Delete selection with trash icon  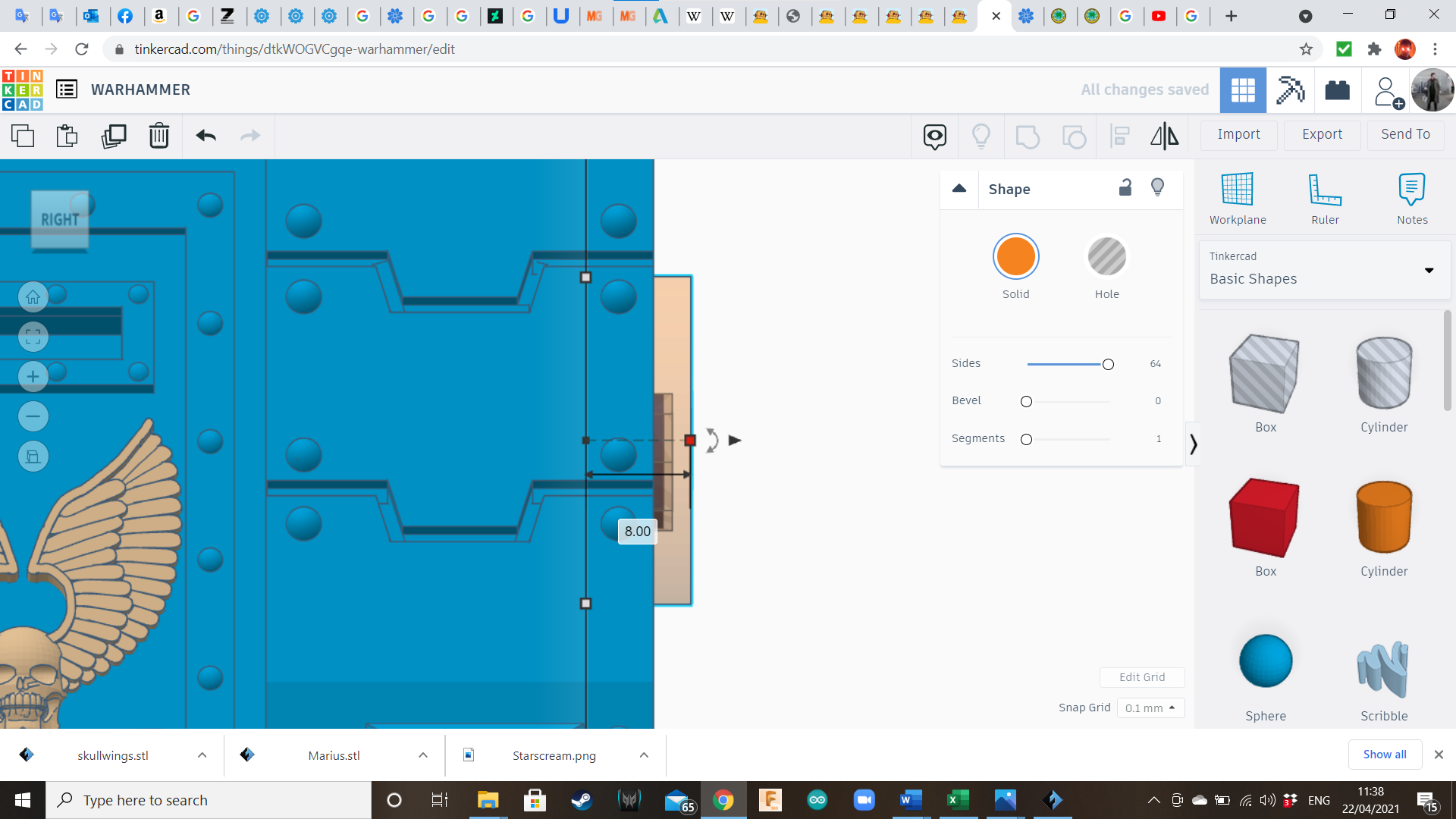tap(158, 136)
